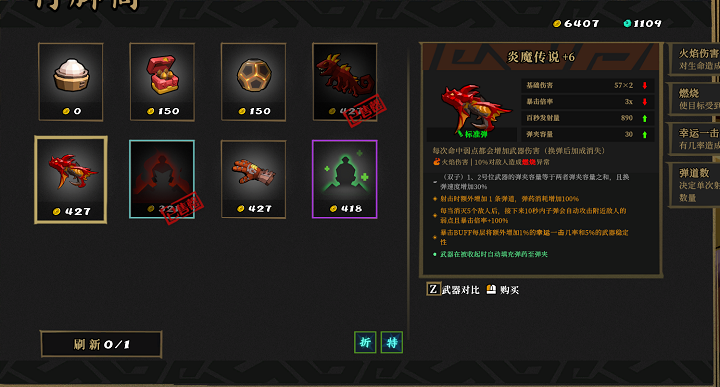
Task: Click the sold-out red lizard pet
Action: click(x=345, y=82)
